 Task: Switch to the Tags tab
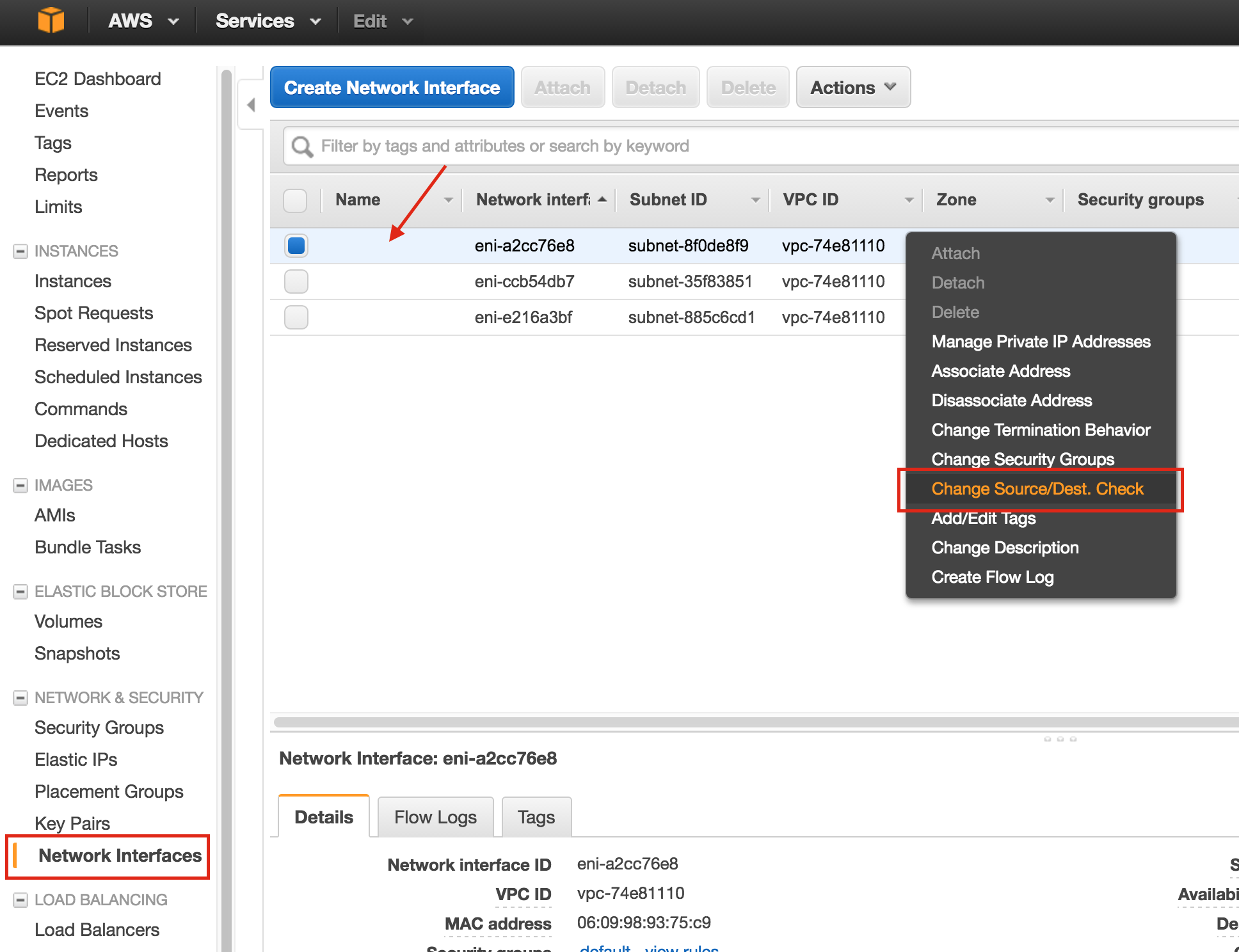coord(536,818)
